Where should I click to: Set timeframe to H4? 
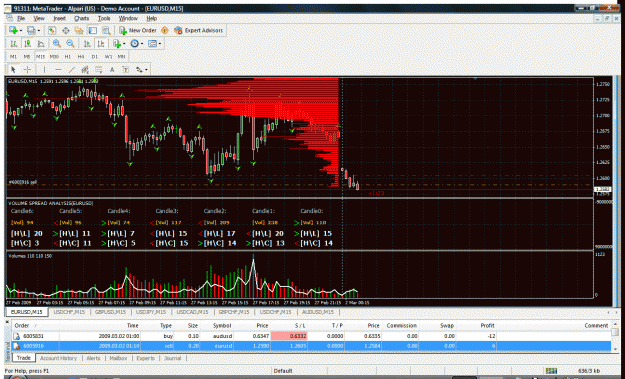(81, 57)
